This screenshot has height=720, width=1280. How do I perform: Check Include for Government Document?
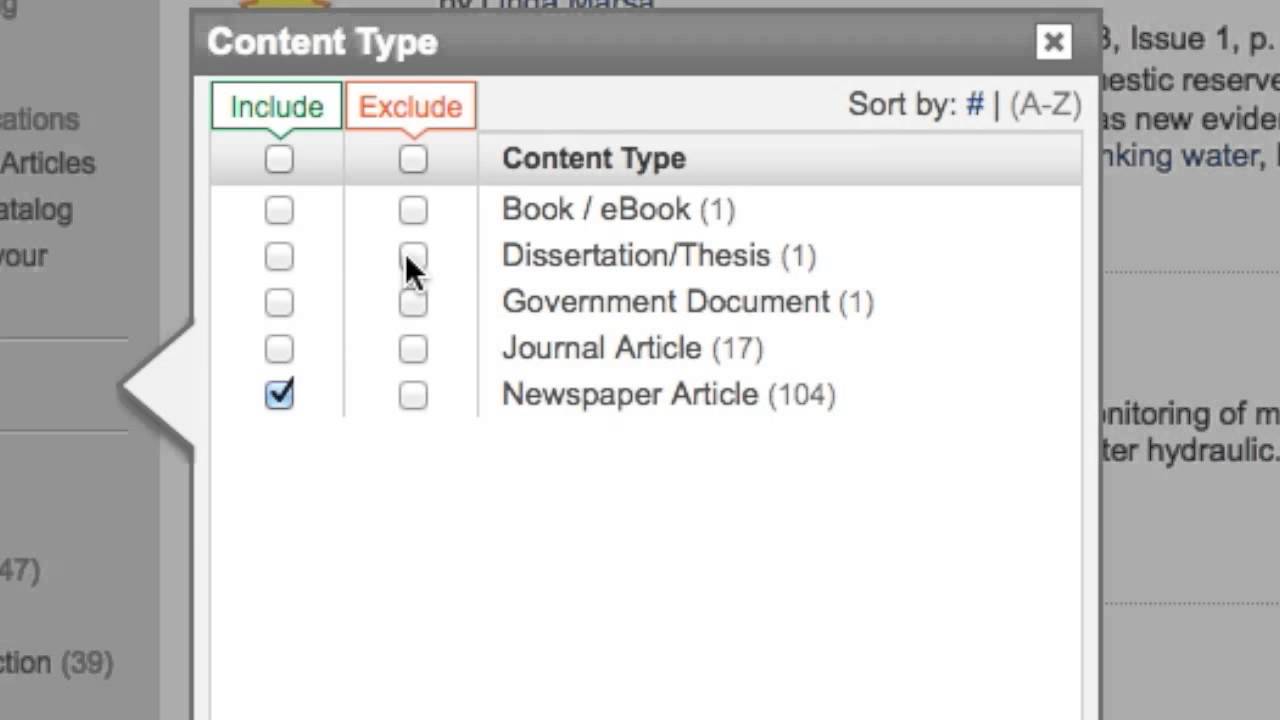(x=279, y=302)
